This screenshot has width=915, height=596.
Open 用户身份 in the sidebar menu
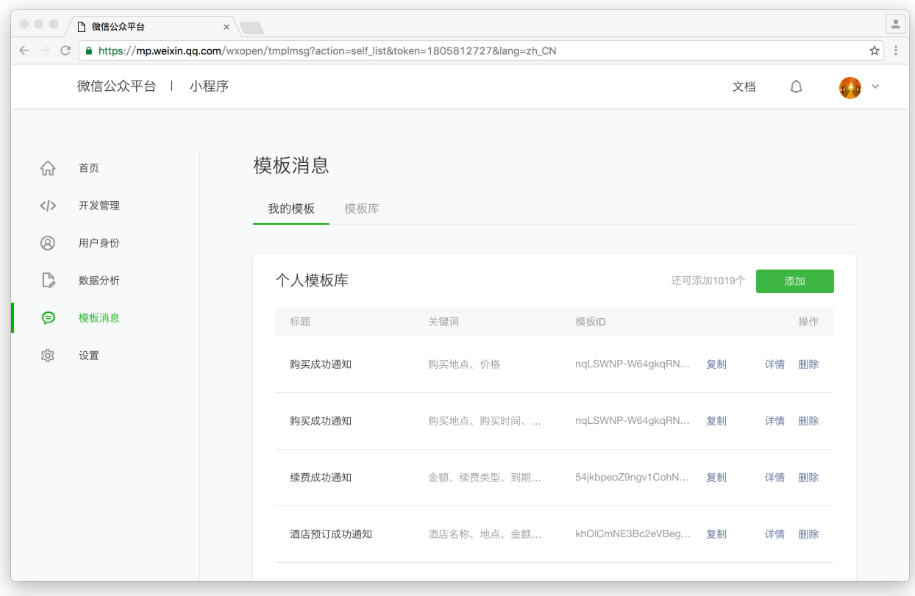(x=99, y=243)
